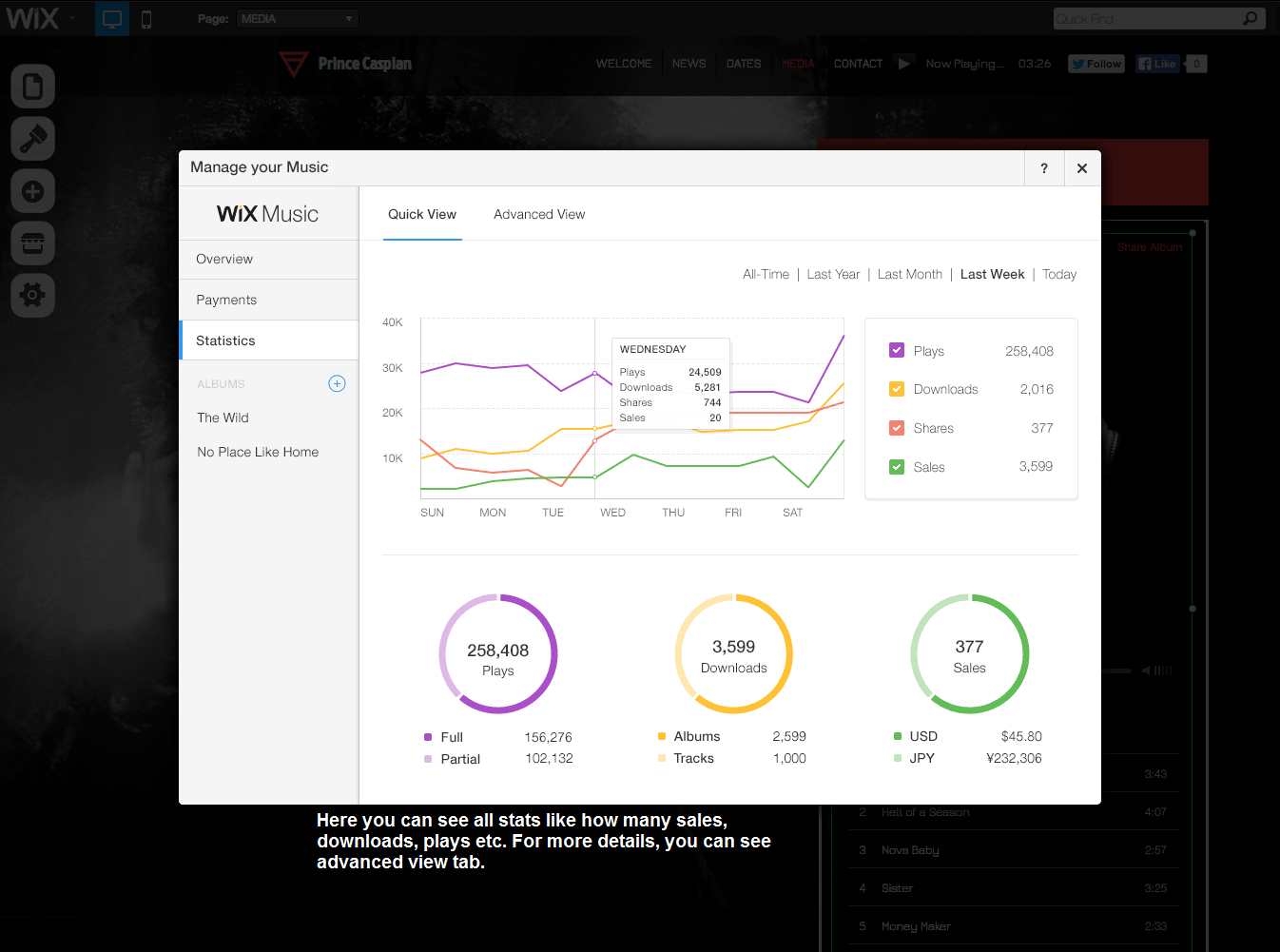Expand the Wix logo menu arrow
Image resolution: width=1280 pixels, height=952 pixels.
coord(72,18)
